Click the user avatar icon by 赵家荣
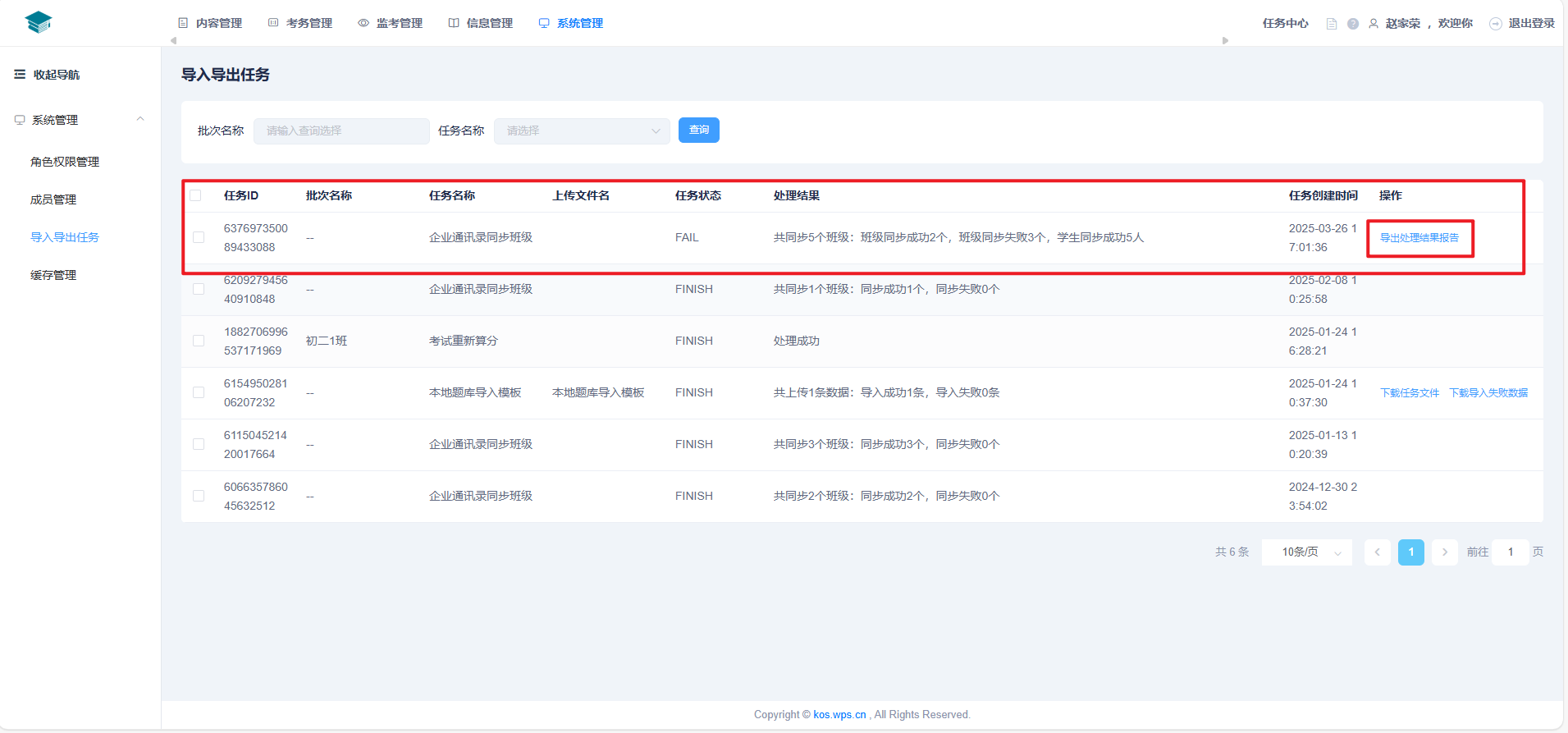Image resolution: width=1568 pixels, height=733 pixels. coord(1374,24)
